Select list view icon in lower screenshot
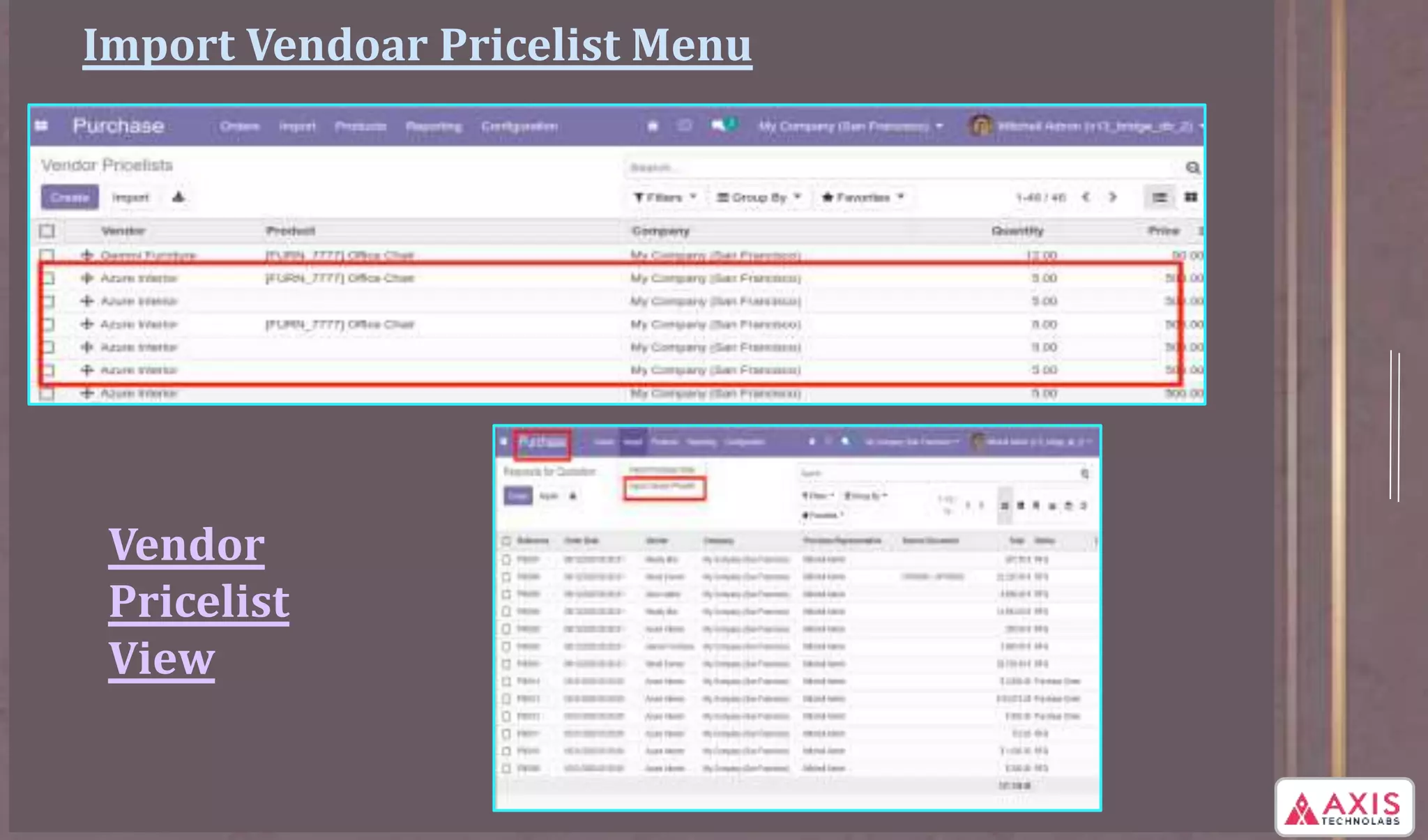The image size is (1428, 840). [1004, 505]
